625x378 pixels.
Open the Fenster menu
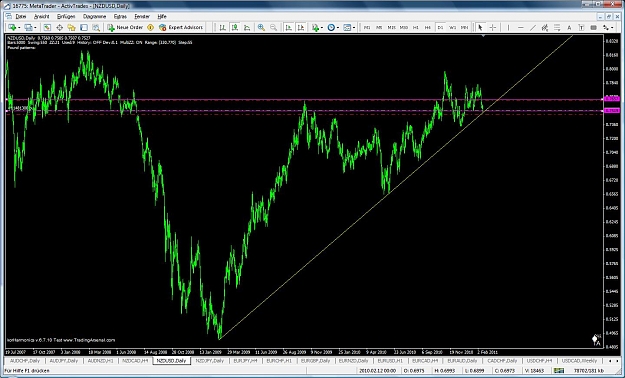[x=142, y=16]
